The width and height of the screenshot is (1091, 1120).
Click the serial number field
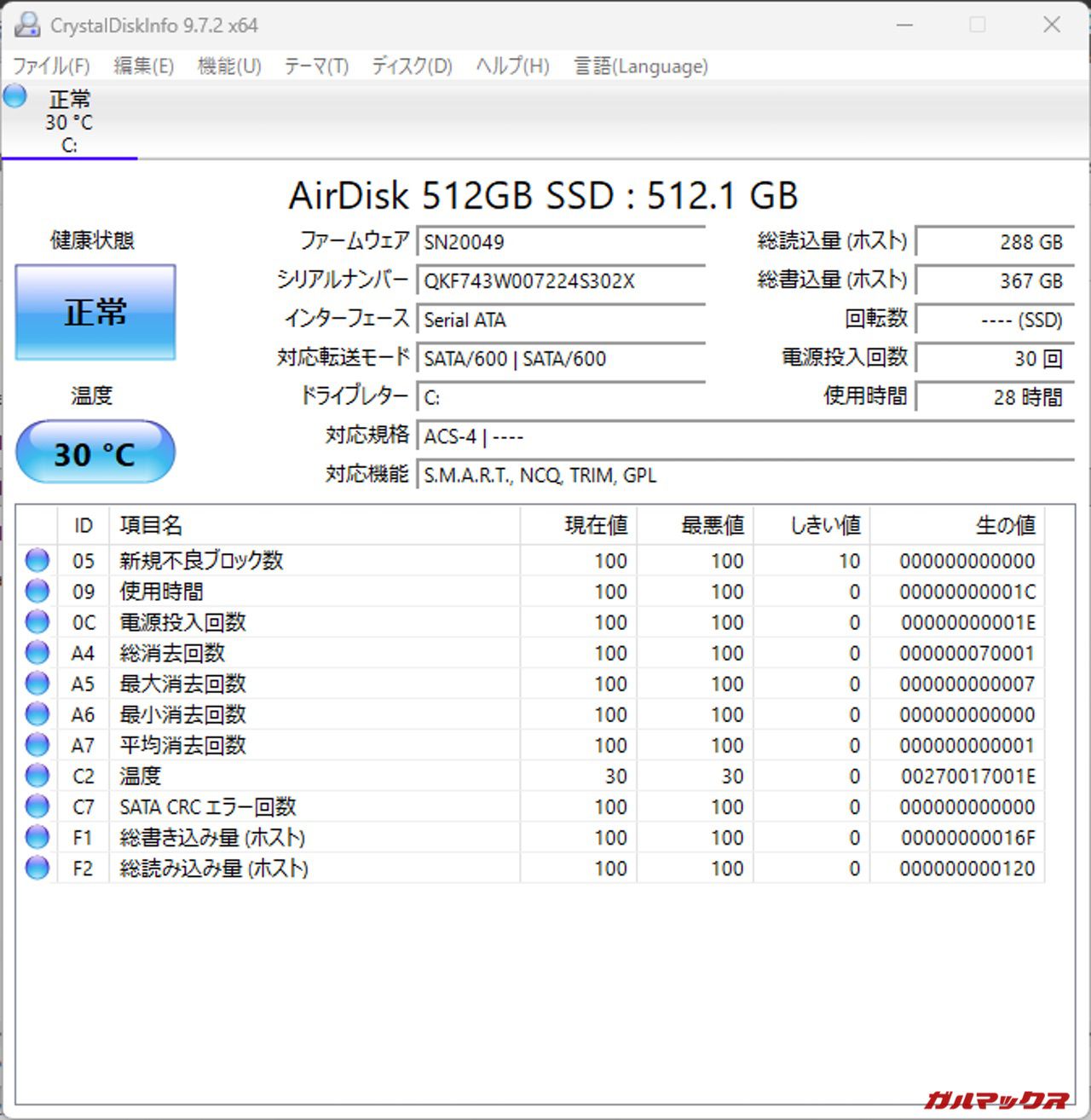pyautogui.click(x=561, y=281)
